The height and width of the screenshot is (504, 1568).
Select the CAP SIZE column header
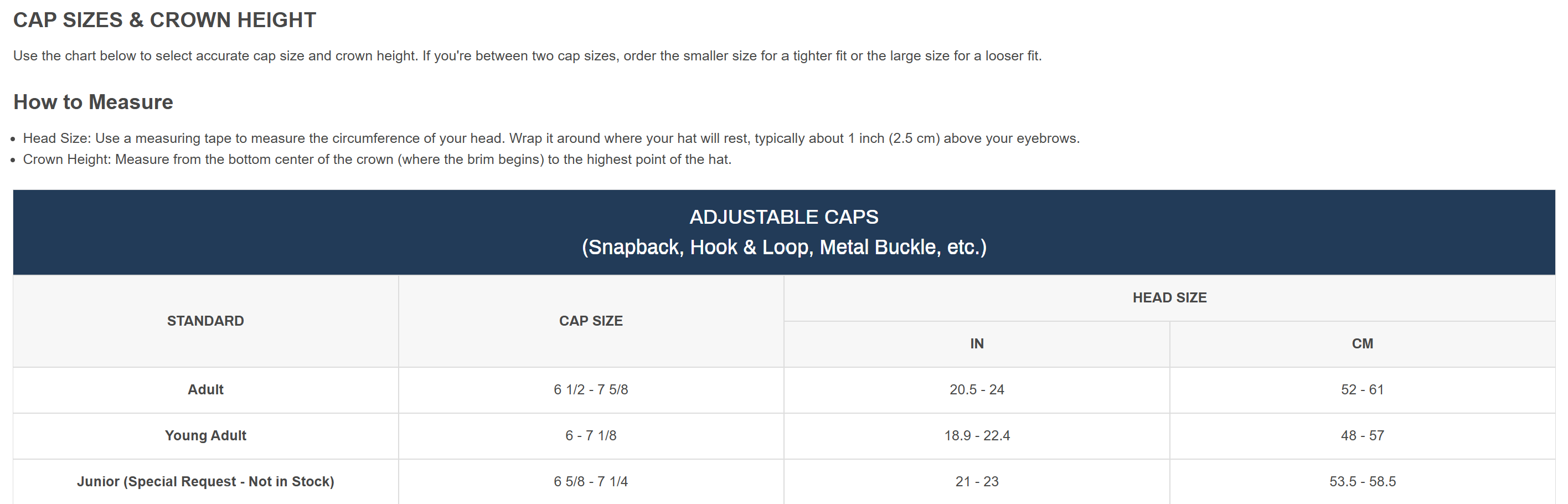coord(590,321)
